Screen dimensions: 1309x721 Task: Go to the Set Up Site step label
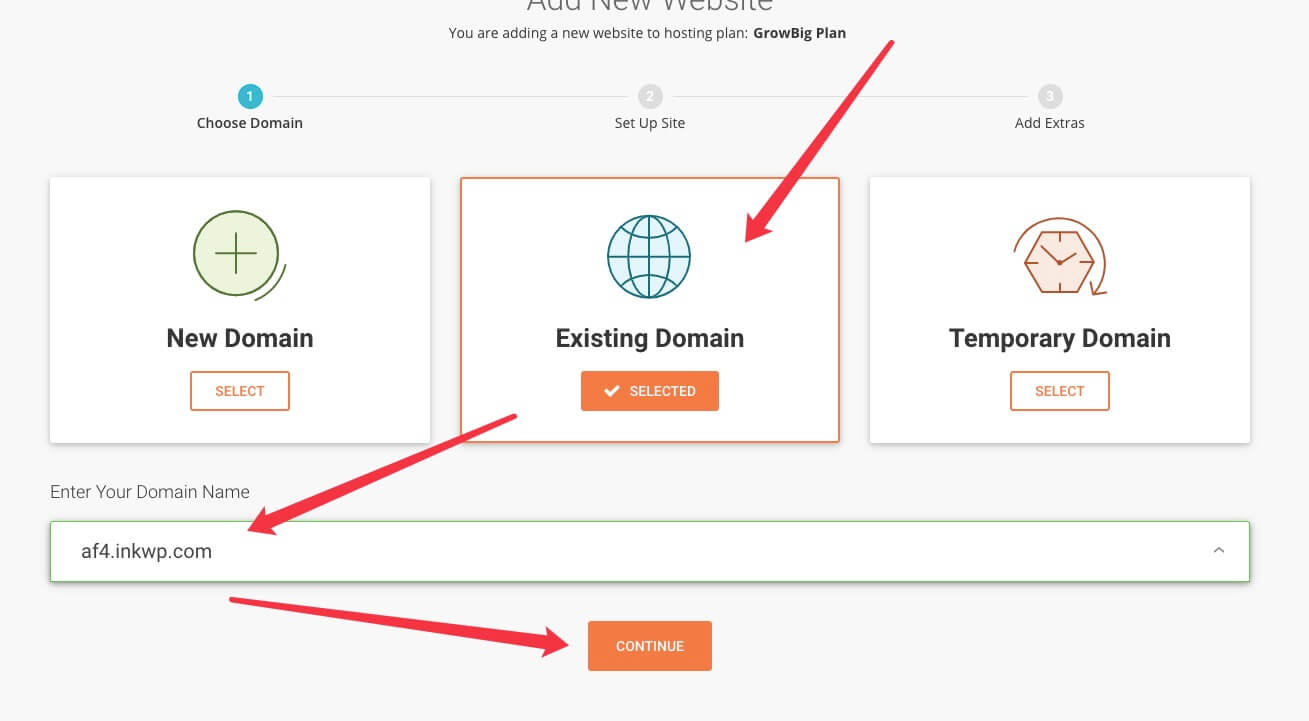(650, 123)
